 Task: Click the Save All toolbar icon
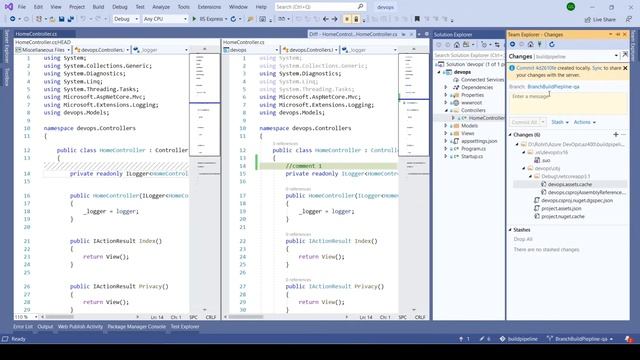coord(71,19)
